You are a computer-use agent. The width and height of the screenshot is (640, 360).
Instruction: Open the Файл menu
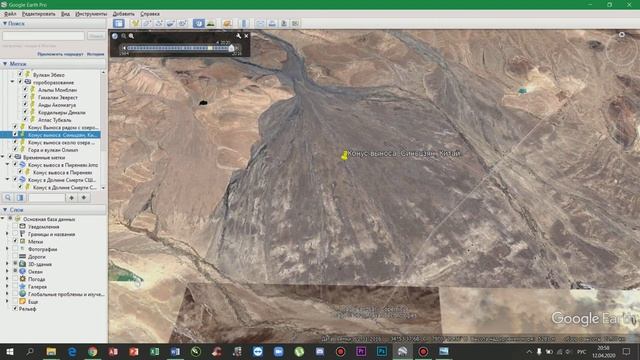[10, 14]
